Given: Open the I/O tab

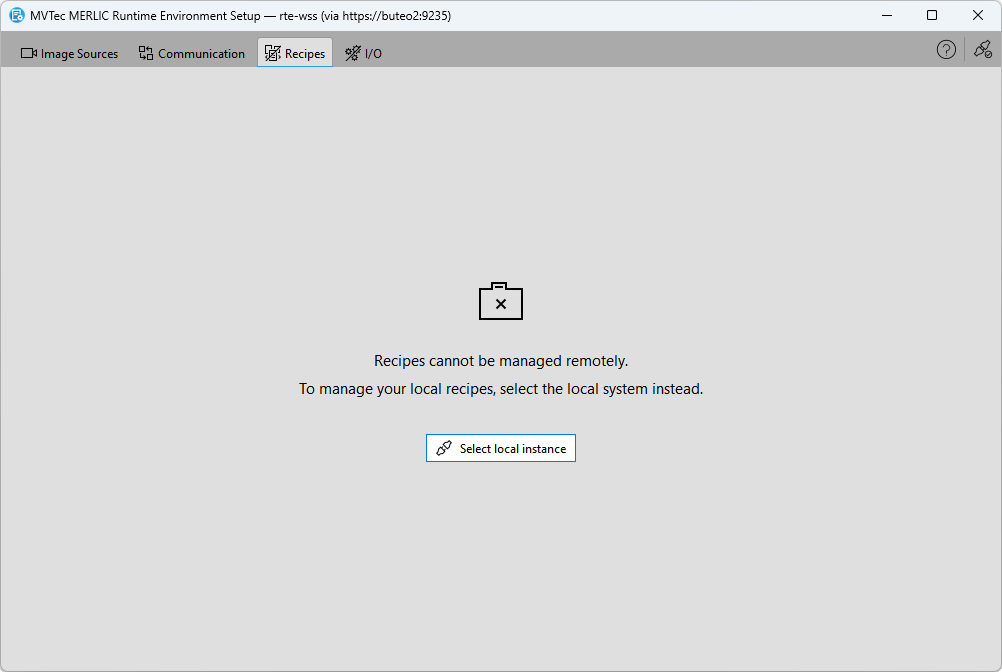Looking at the screenshot, I should (x=363, y=53).
